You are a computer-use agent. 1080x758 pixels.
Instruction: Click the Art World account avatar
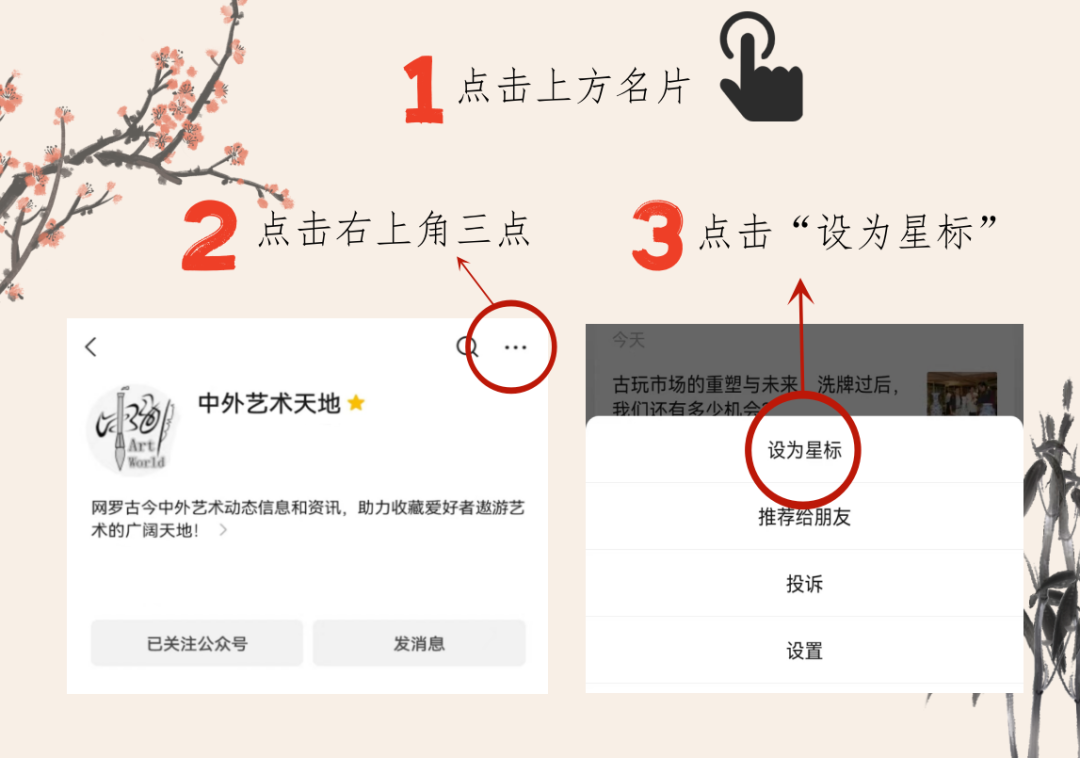(x=133, y=430)
